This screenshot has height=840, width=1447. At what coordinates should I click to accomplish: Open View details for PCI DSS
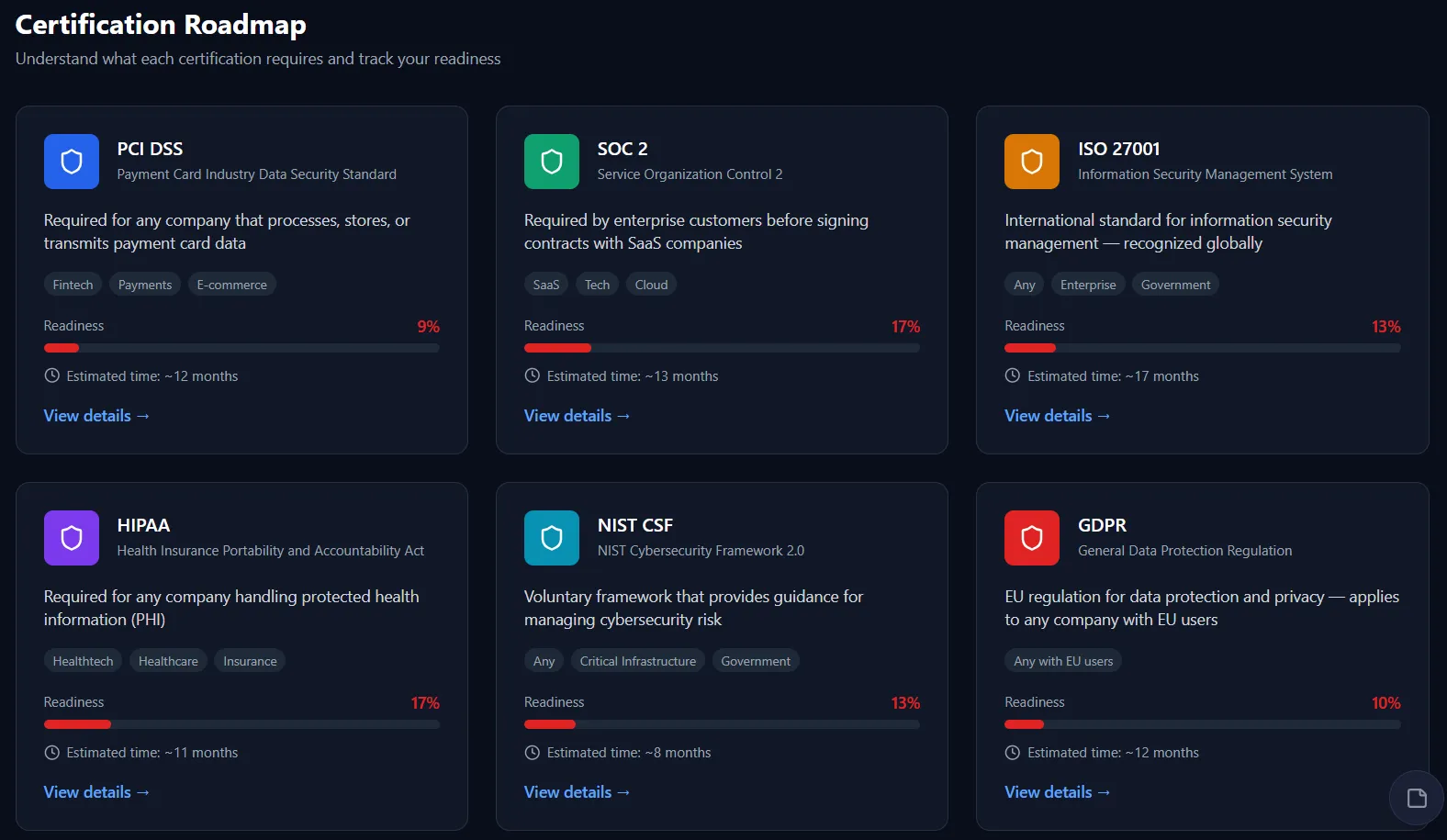coord(96,416)
